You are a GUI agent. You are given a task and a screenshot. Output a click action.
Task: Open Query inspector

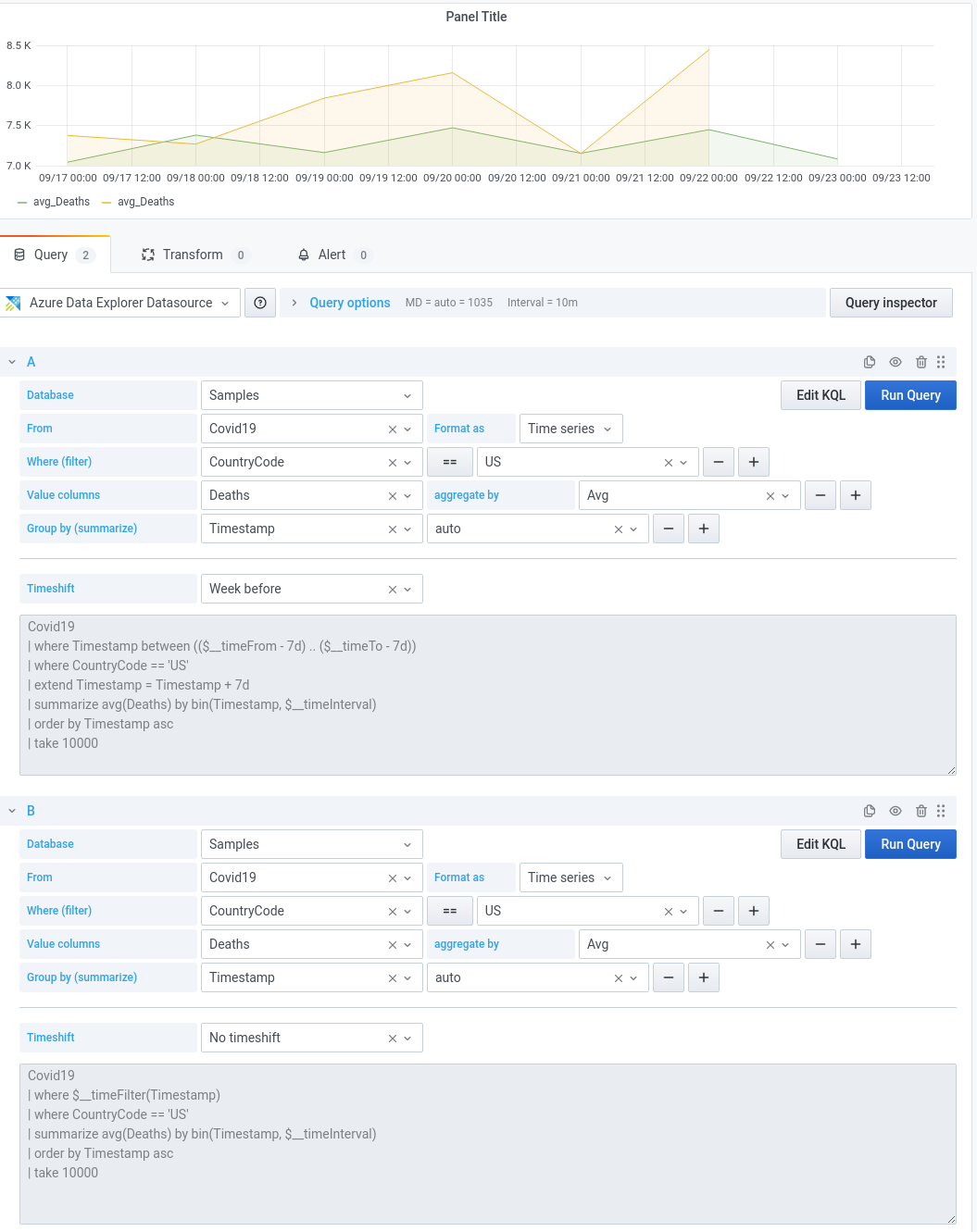click(890, 303)
